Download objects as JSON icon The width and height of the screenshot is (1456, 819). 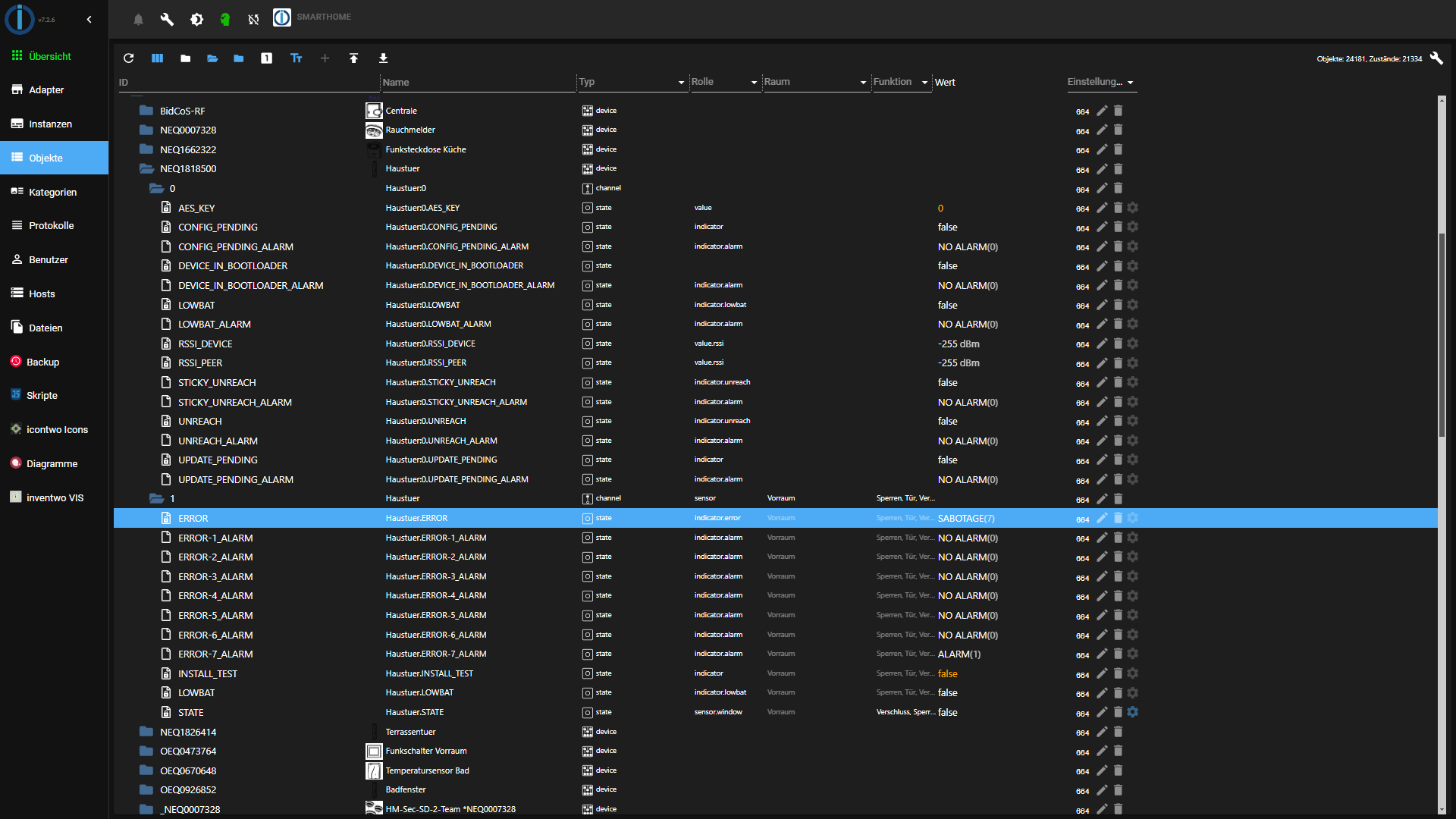(383, 58)
